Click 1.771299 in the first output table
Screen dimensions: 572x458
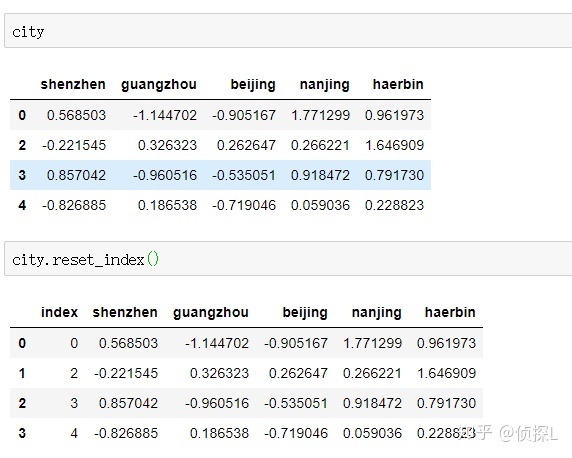[320, 115]
